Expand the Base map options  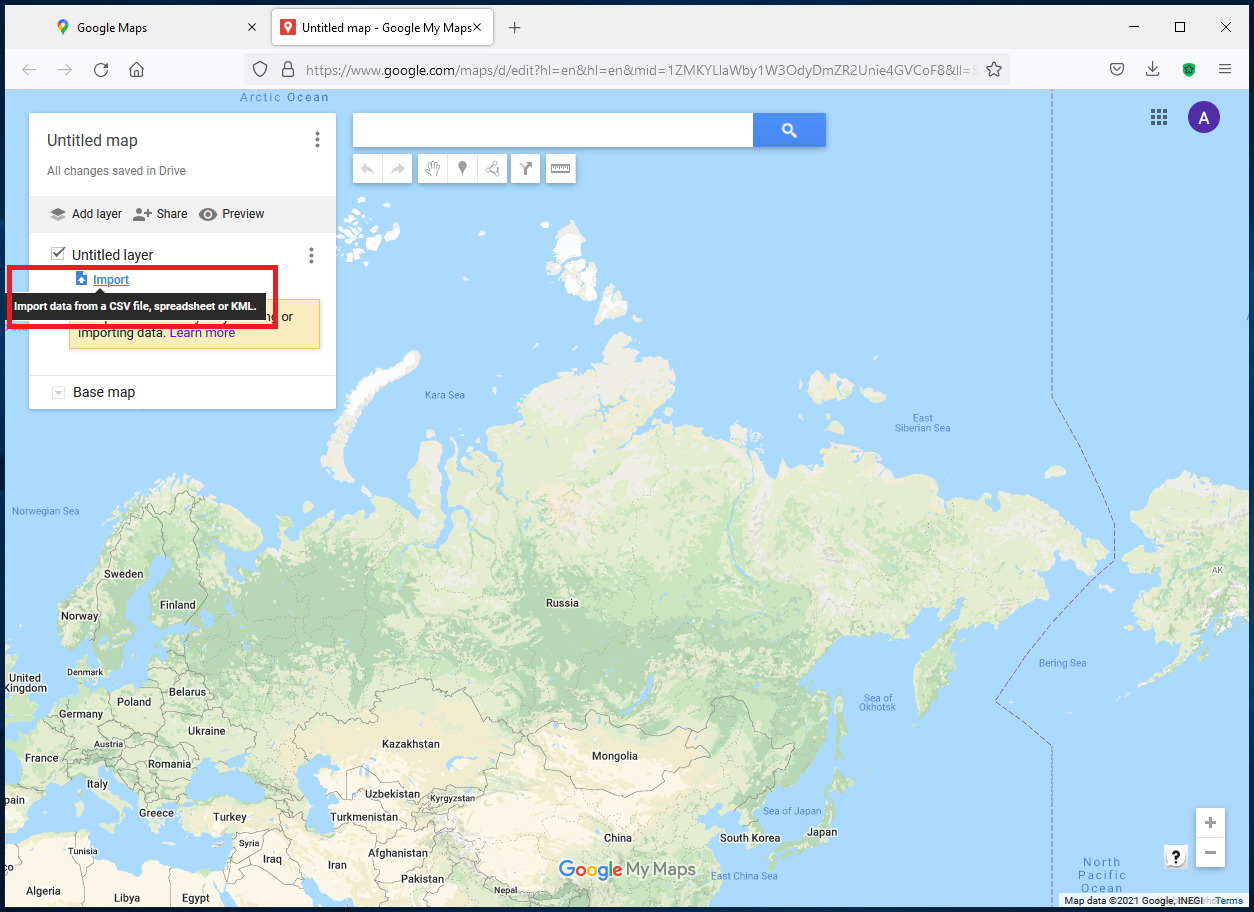click(58, 393)
